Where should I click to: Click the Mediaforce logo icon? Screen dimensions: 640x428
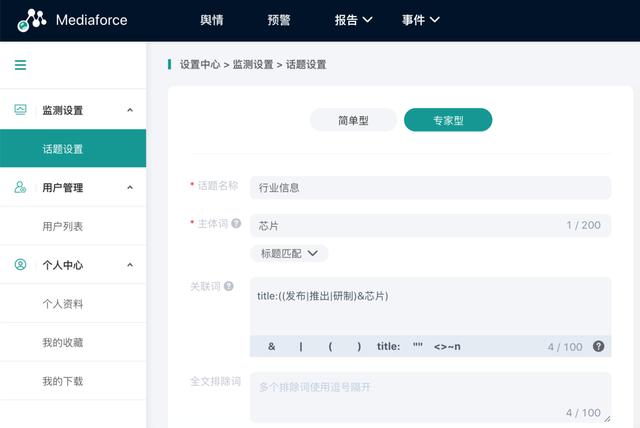[x=31, y=20]
